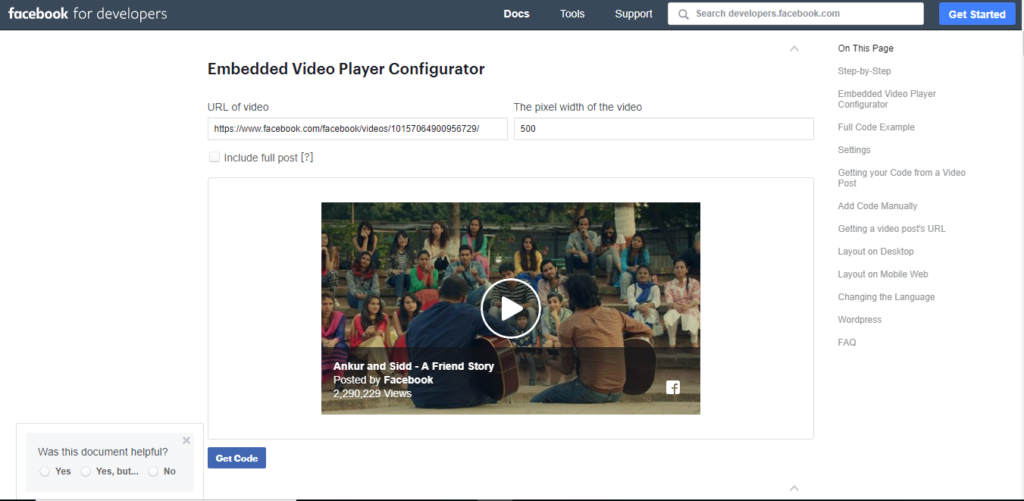Go to facebook for developers home logo

click(x=88, y=14)
